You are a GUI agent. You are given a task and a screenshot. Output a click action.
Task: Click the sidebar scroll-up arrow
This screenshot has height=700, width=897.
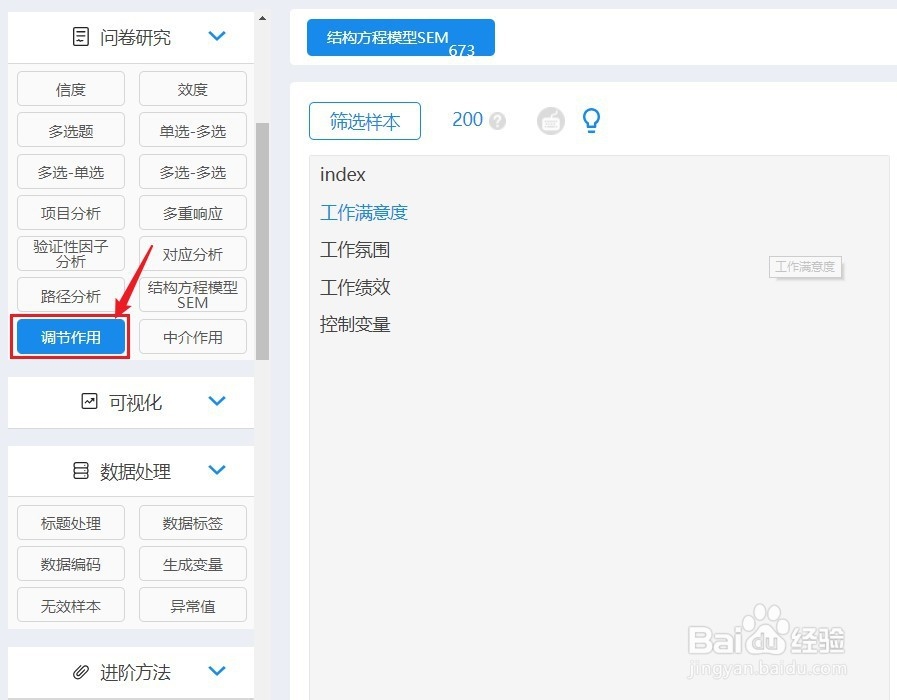point(262,18)
